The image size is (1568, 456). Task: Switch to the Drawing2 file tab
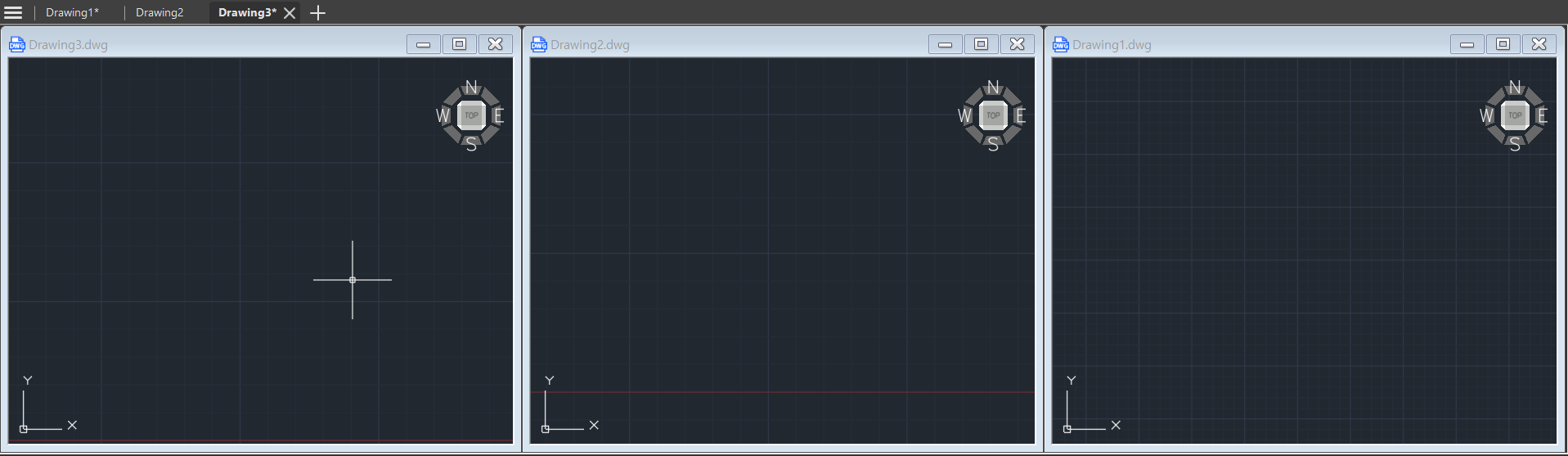[159, 12]
